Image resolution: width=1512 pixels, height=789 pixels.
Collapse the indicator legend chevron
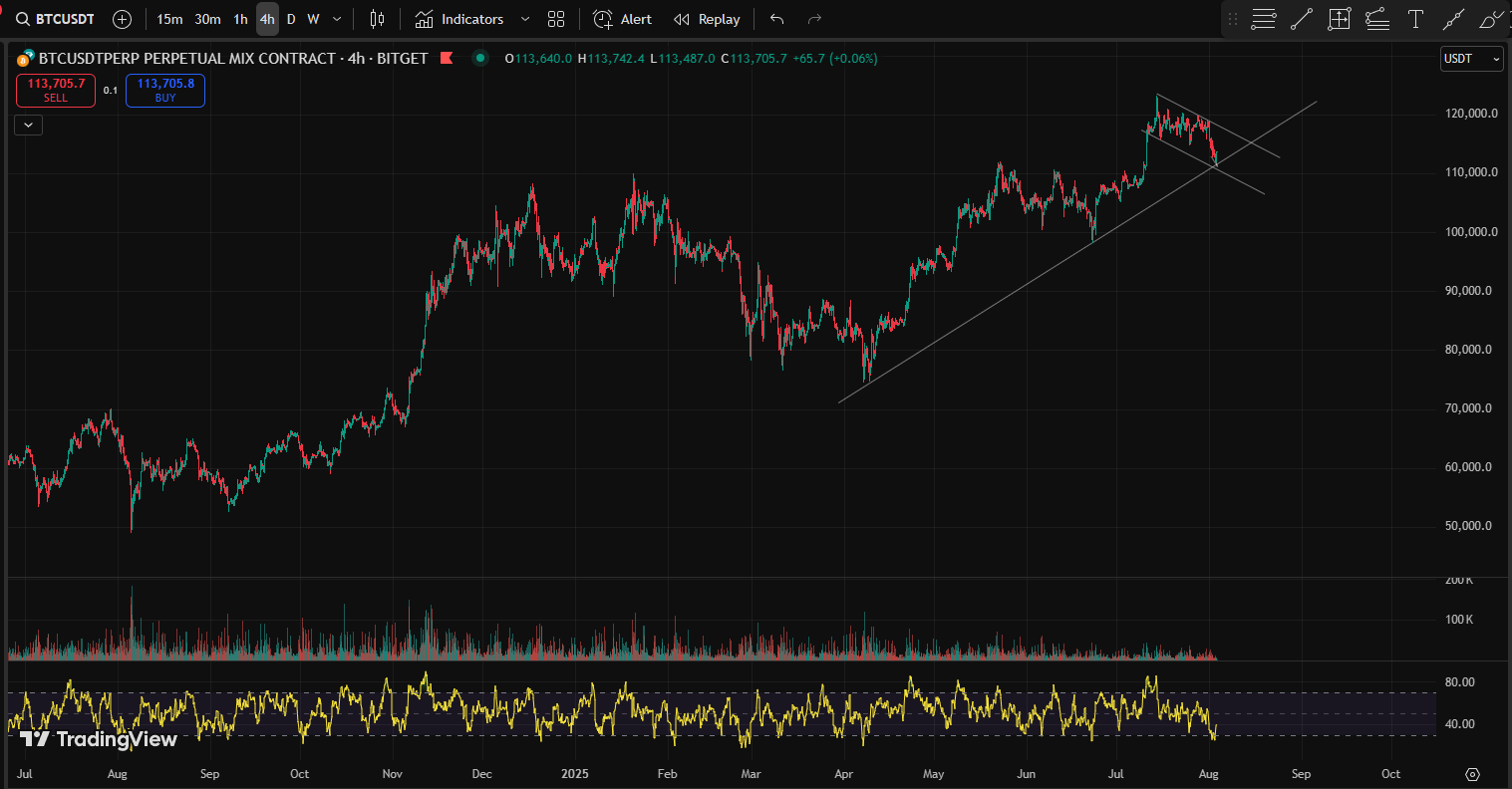[28, 125]
